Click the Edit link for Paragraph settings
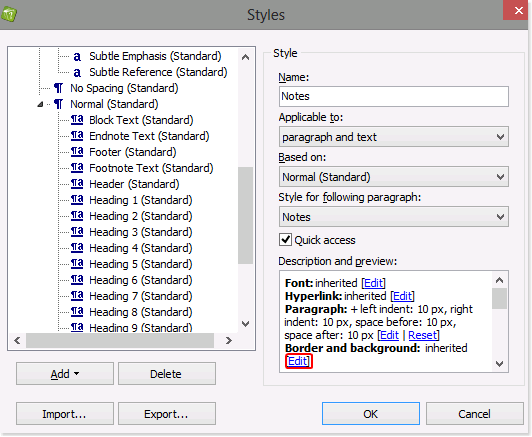Image resolution: width=532 pixels, height=437 pixels. (x=389, y=335)
